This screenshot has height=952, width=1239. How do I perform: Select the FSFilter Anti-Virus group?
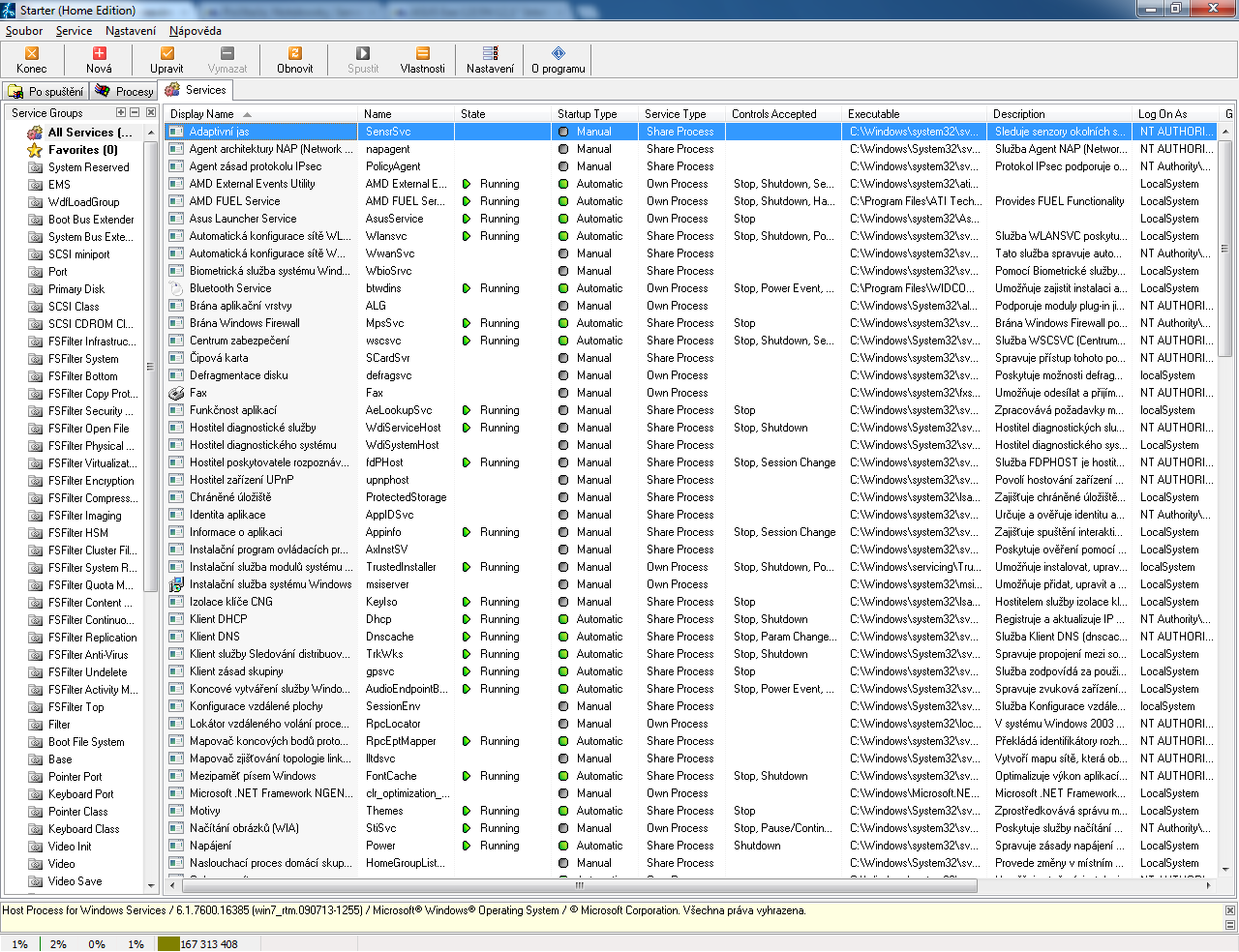click(x=87, y=655)
